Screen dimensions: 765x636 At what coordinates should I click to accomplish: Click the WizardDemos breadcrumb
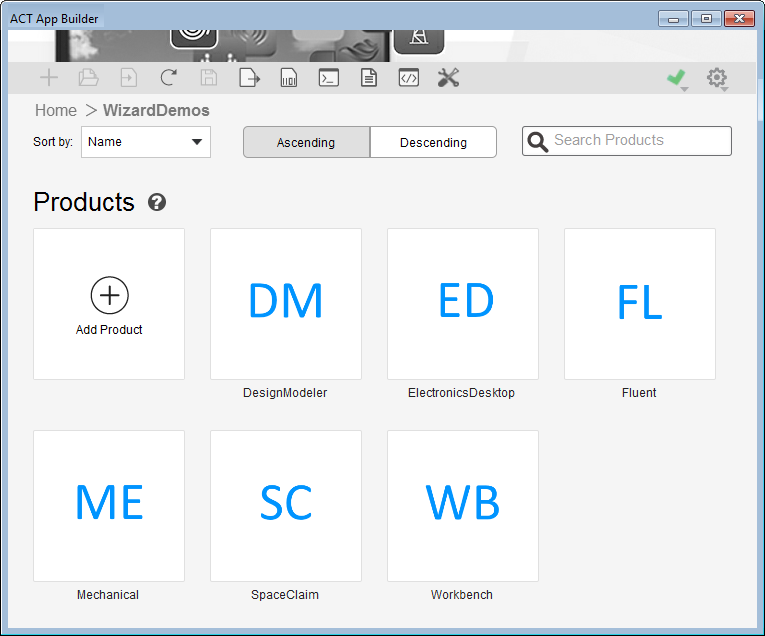(x=156, y=110)
